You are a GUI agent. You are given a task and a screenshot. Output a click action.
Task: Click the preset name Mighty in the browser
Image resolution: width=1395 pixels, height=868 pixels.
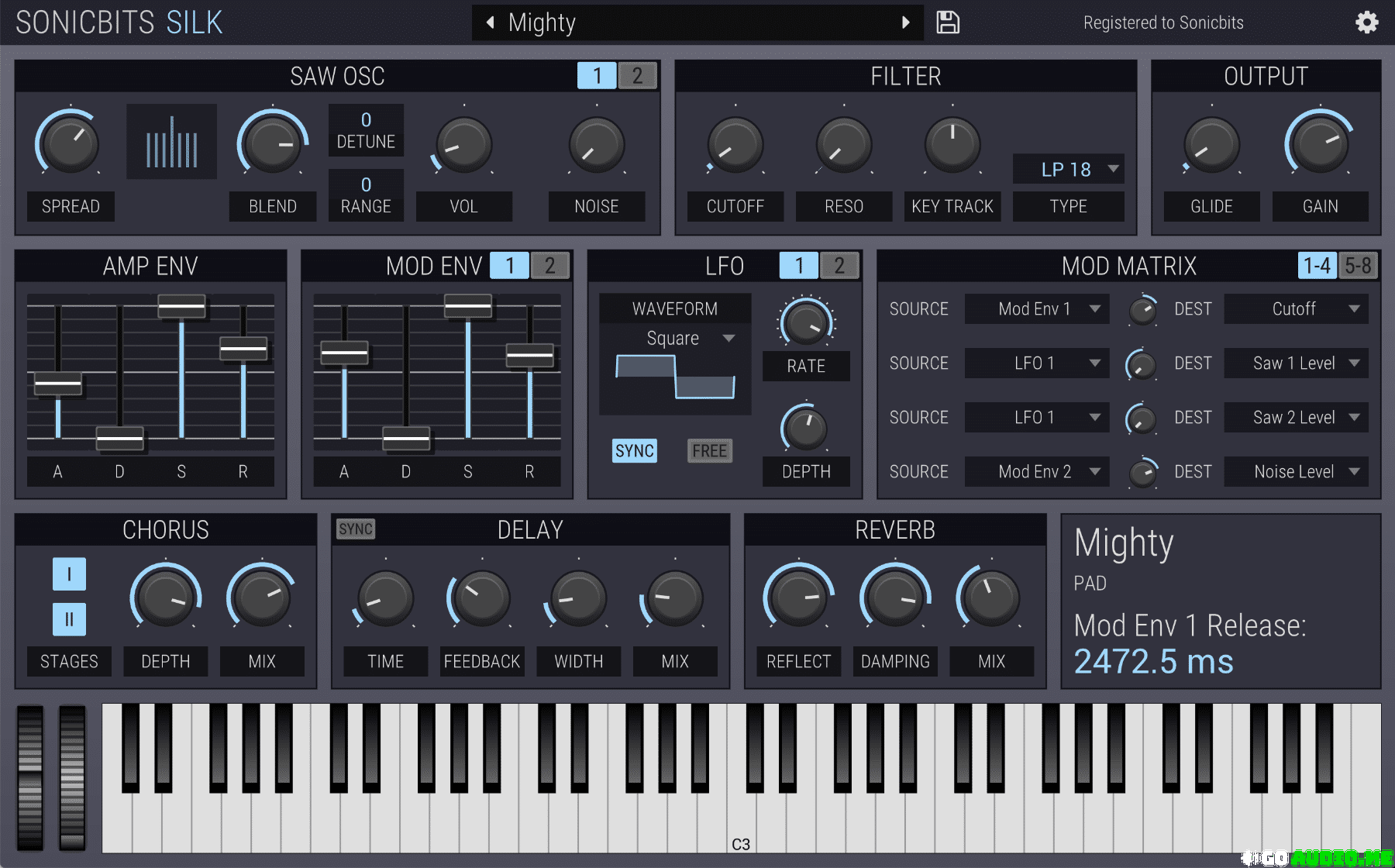(x=542, y=22)
